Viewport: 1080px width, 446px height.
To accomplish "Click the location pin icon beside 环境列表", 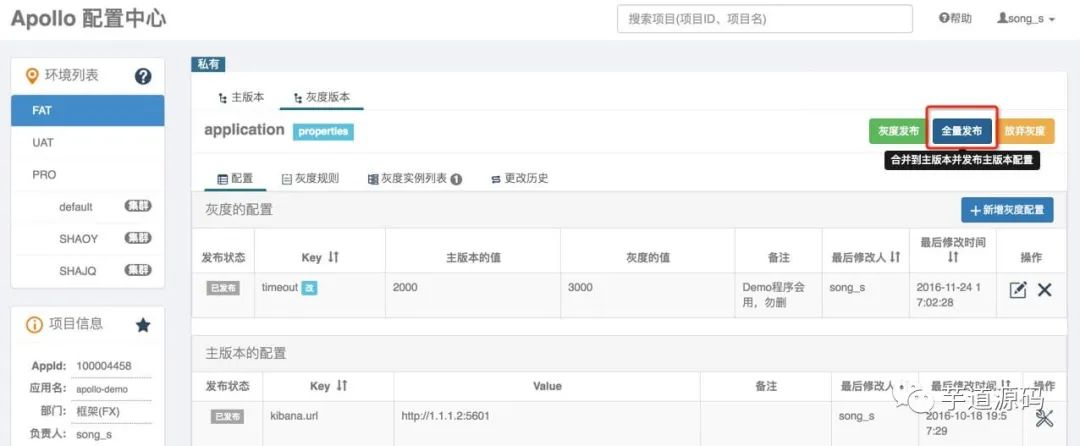I will [31, 76].
